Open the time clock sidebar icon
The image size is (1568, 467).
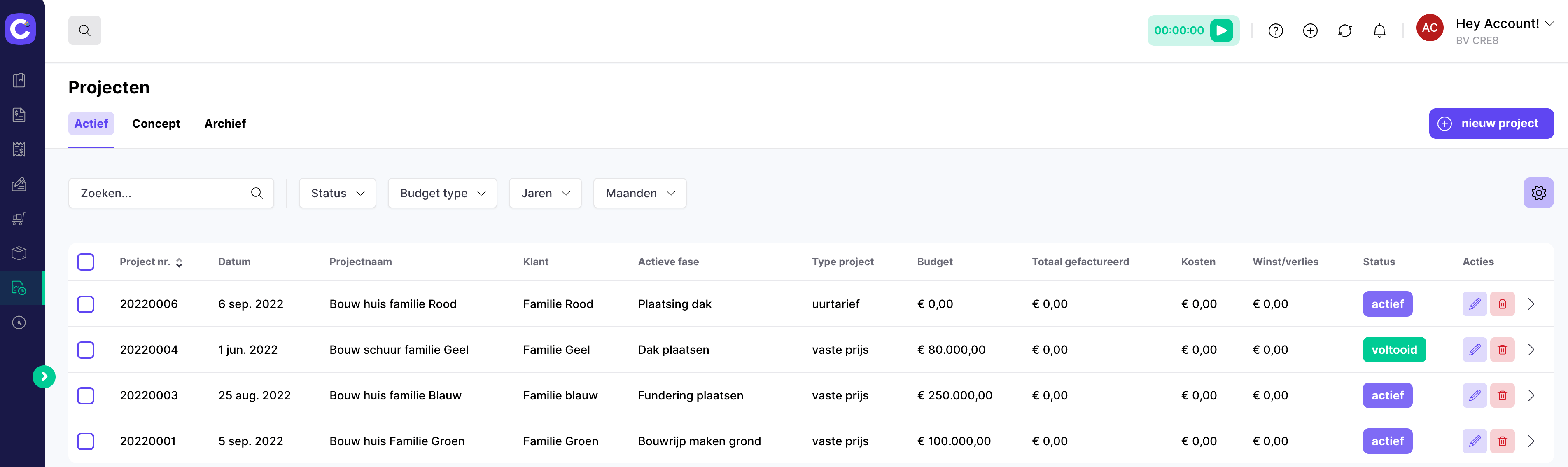19,322
